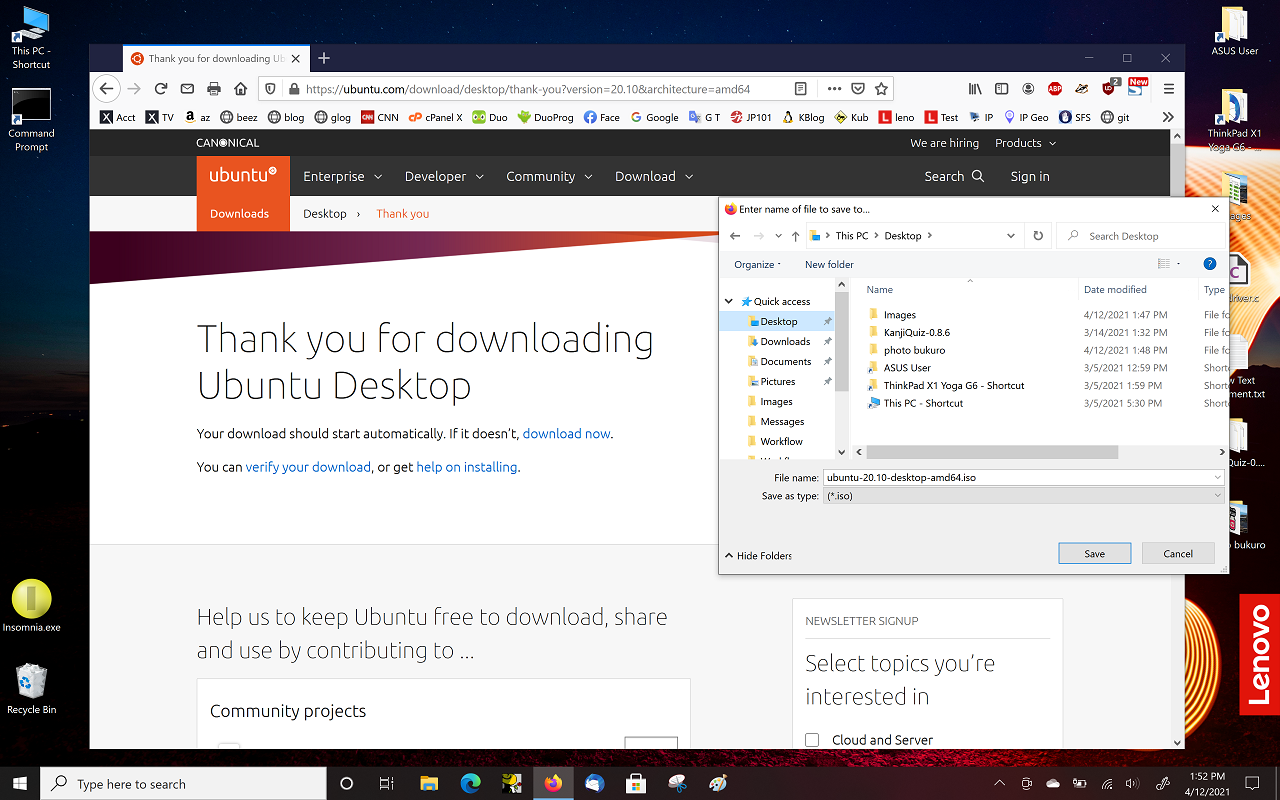This screenshot has height=800, width=1280.
Task: Expand Community menu on Ubuntu site
Action: point(549,176)
